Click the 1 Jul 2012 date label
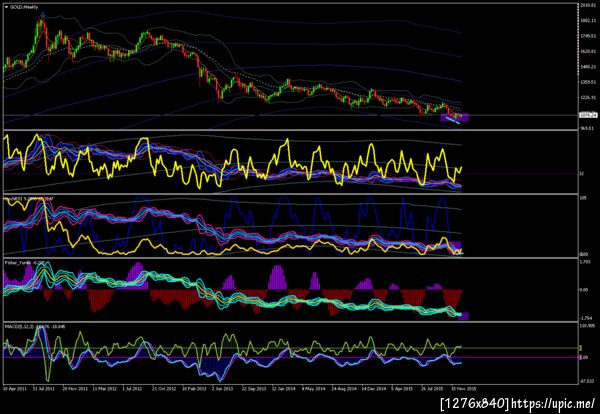600x414 pixels. pos(132,388)
